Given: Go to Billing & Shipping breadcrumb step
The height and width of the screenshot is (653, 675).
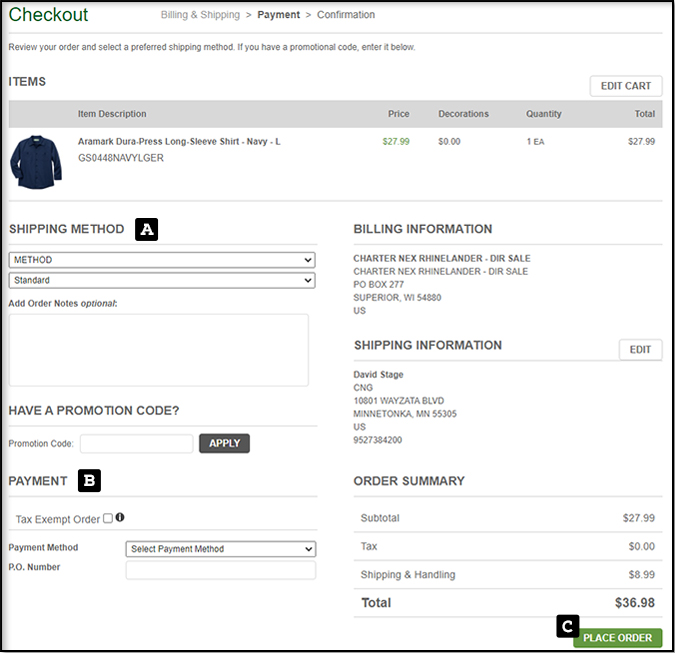Looking at the screenshot, I should coord(200,15).
